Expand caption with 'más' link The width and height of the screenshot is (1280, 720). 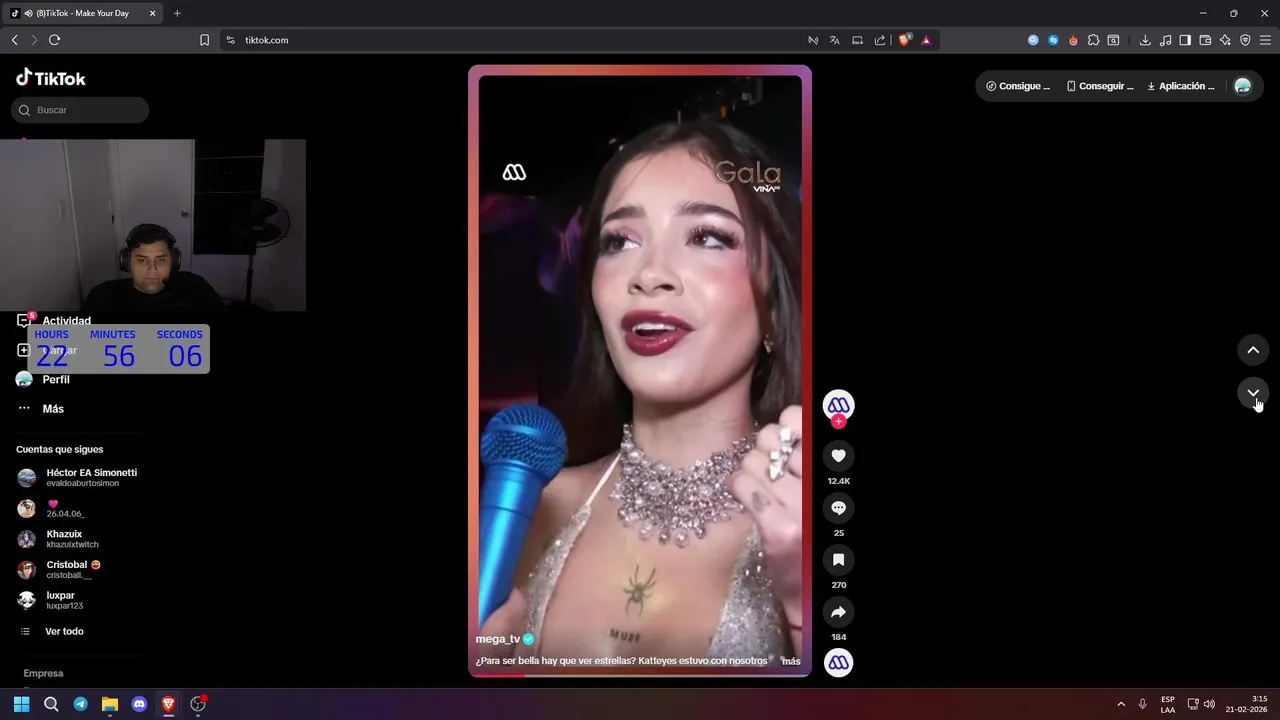click(791, 661)
